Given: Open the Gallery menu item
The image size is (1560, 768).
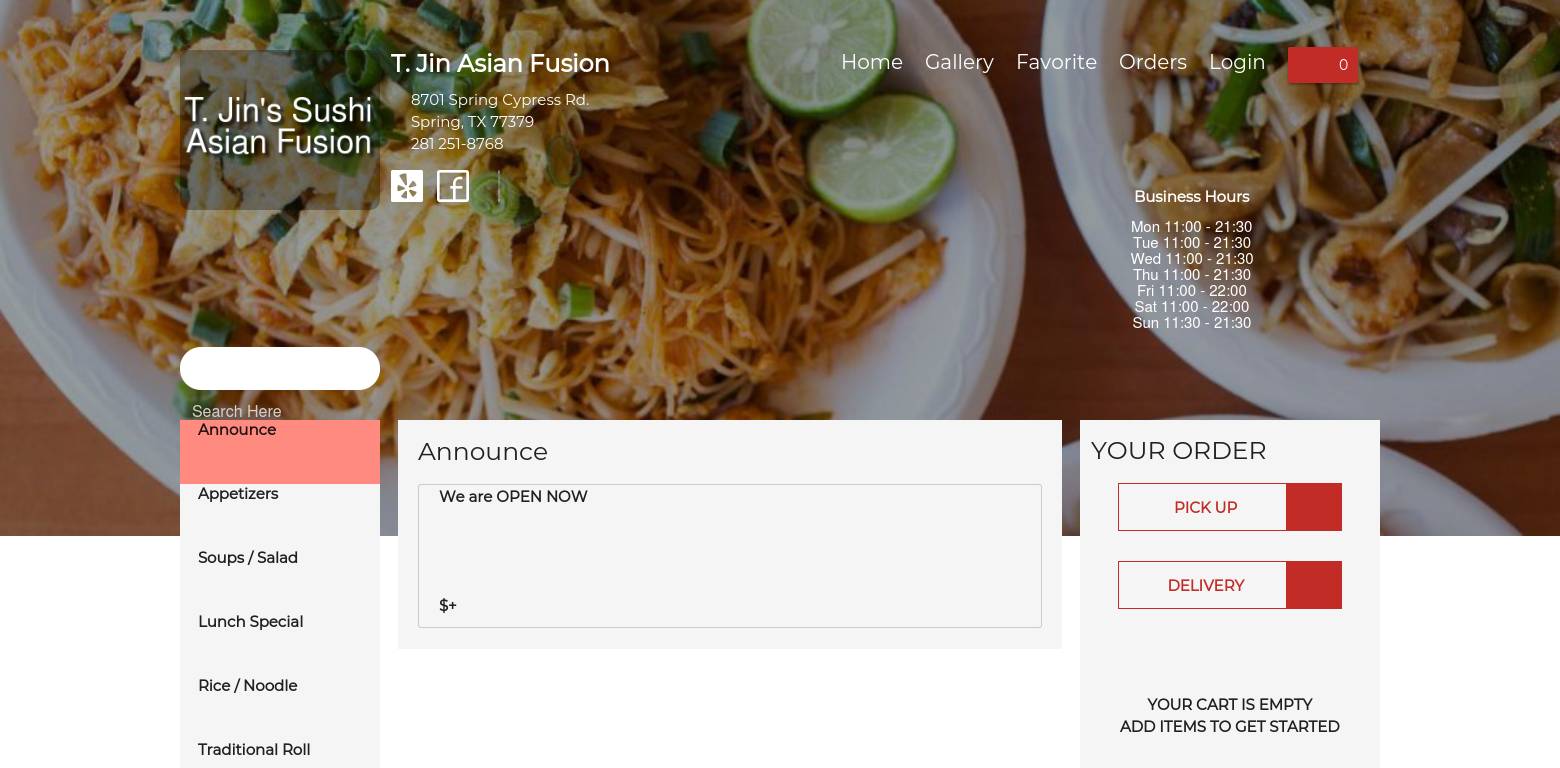Looking at the screenshot, I should click(x=958, y=62).
